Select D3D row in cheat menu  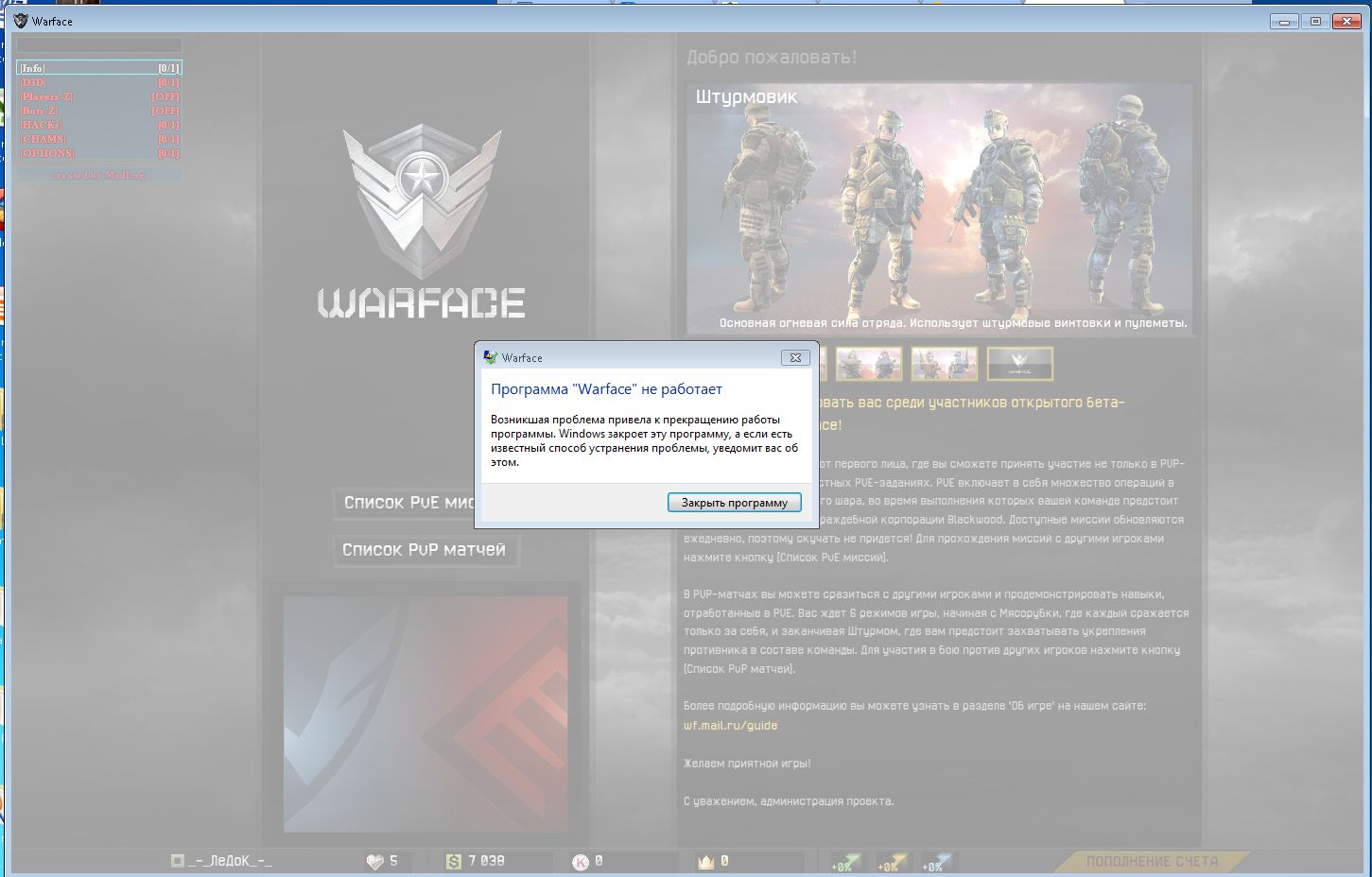[99, 82]
